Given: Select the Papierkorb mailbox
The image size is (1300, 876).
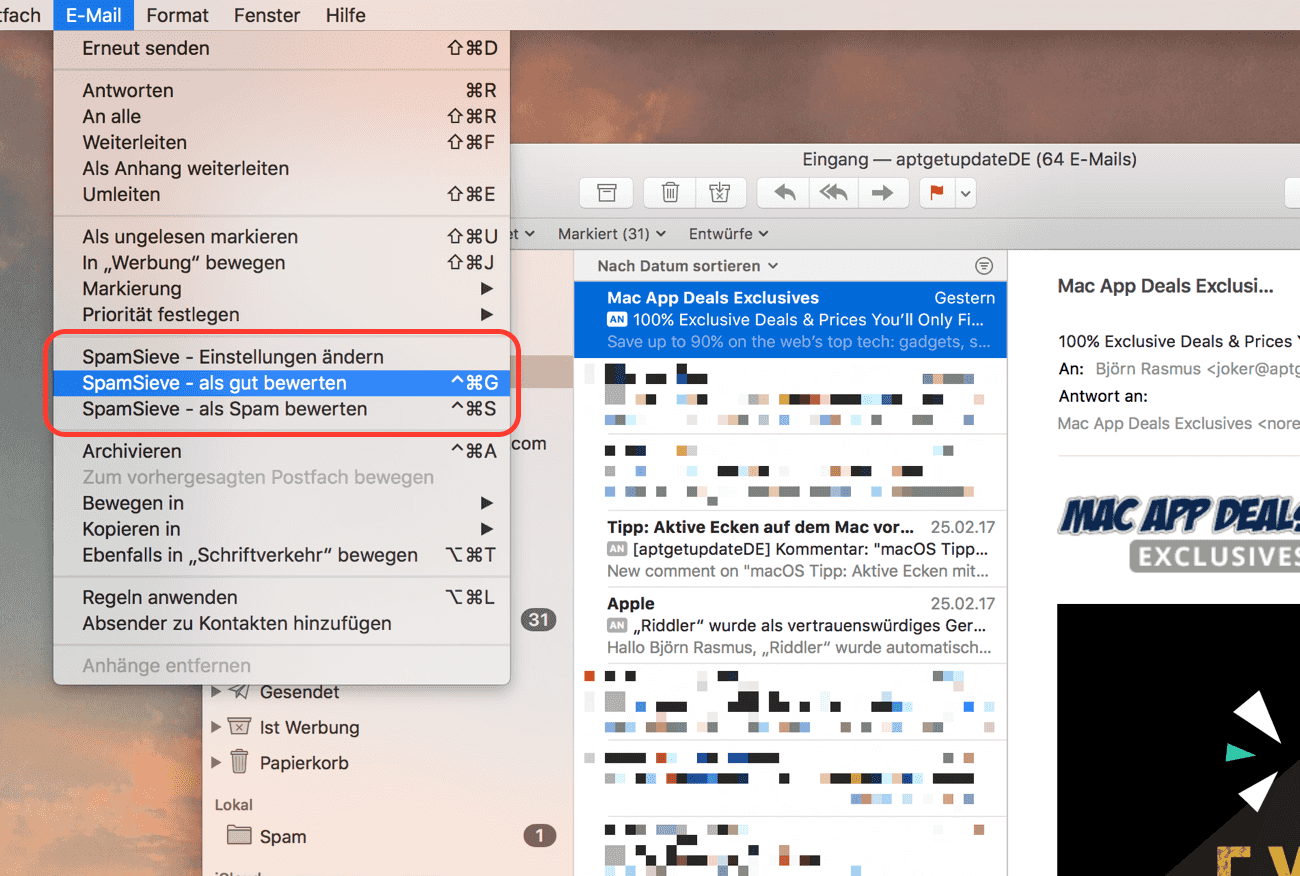Looking at the screenshot, I should tap(304, 763).
